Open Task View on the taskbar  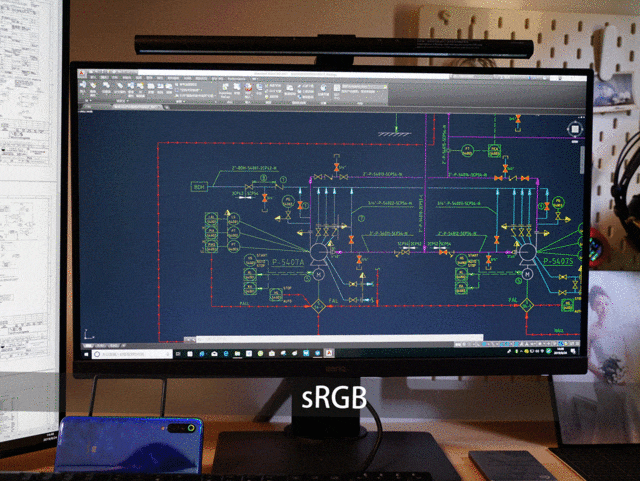tap(178, 354)
